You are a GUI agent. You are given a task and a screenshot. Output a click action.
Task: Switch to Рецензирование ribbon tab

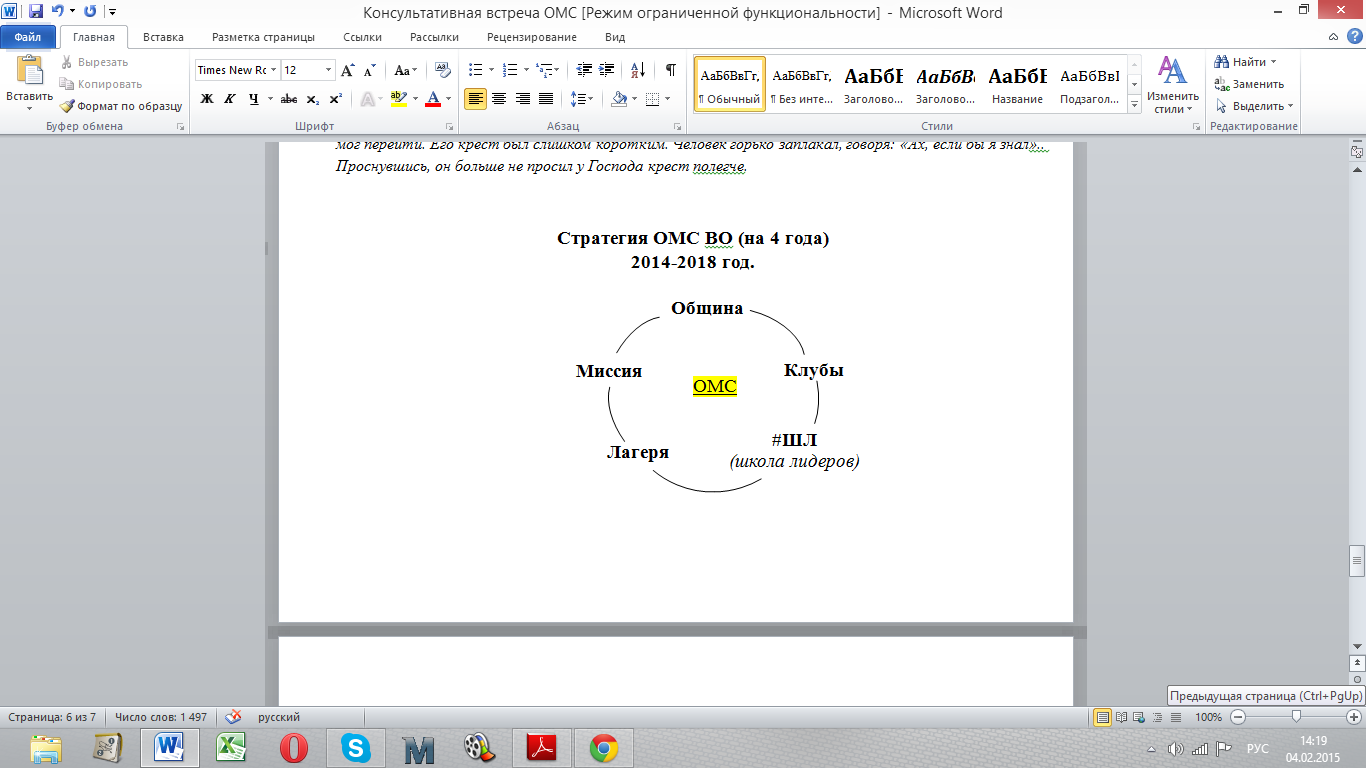pyautogui.click(x=531, y=37)
